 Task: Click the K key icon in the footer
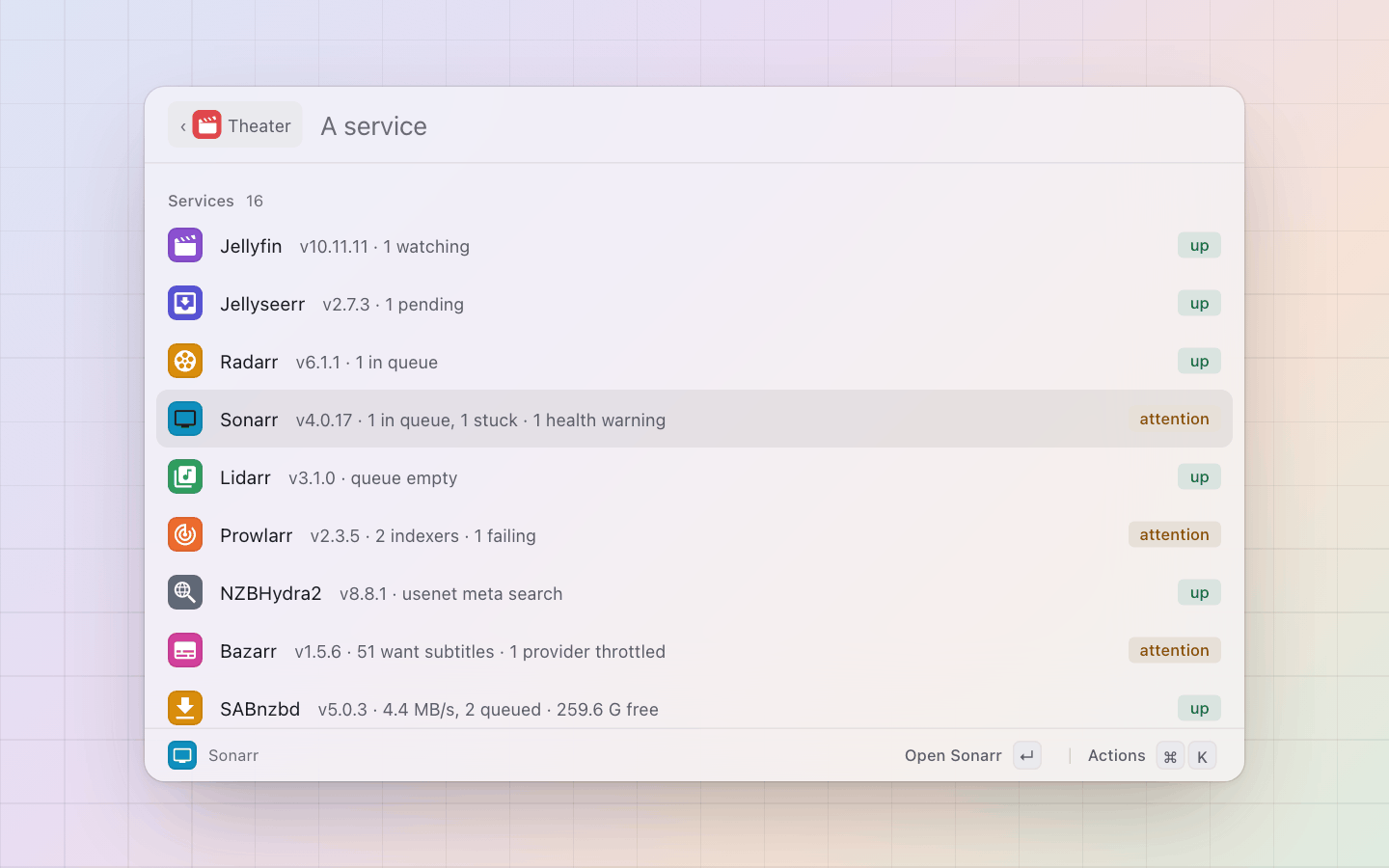click(1202, 756)
